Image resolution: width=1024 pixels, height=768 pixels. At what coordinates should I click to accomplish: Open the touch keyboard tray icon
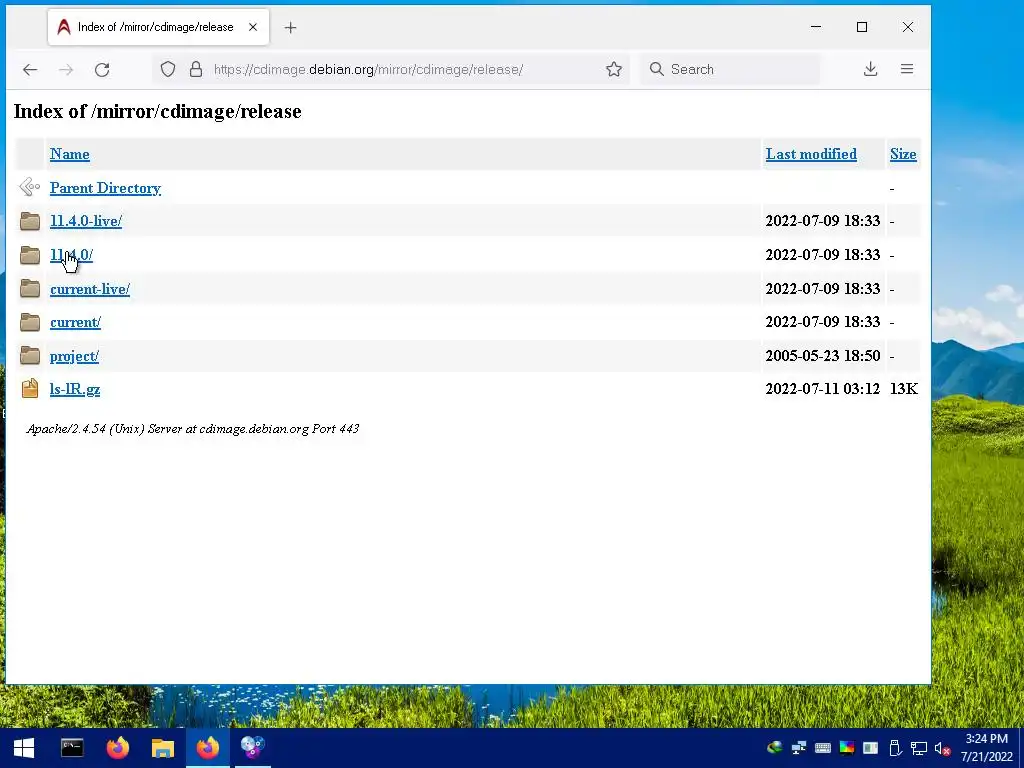823,748
